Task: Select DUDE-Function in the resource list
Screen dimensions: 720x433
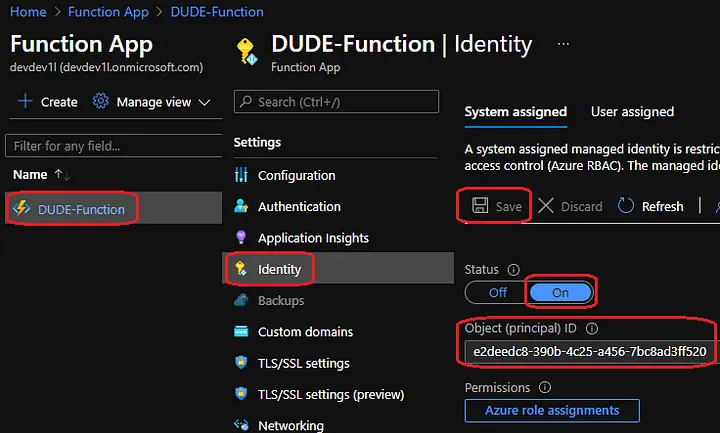Action: pos(81,209)
